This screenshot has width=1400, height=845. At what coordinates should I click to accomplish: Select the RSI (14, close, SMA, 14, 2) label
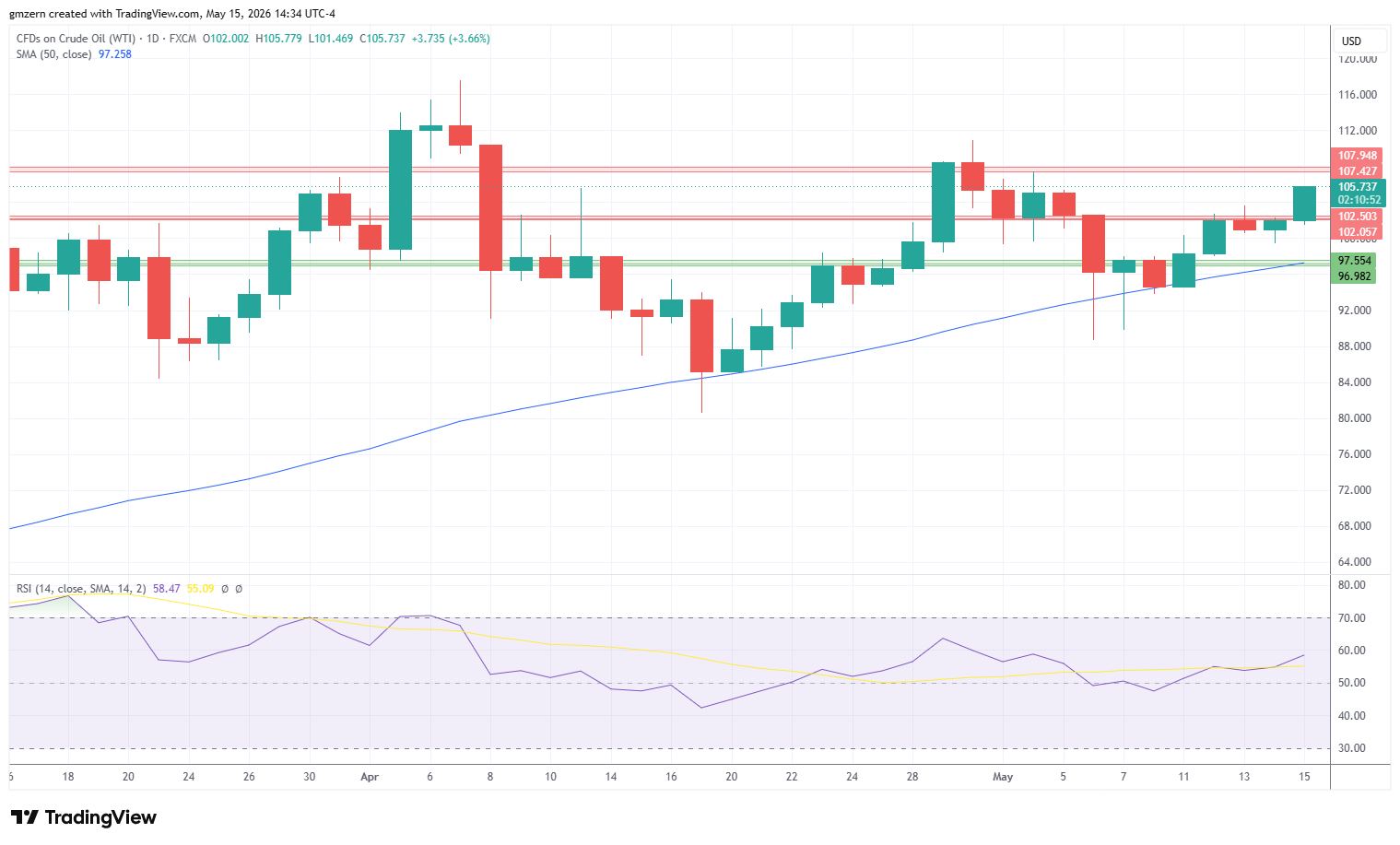[x=81, y=589]
